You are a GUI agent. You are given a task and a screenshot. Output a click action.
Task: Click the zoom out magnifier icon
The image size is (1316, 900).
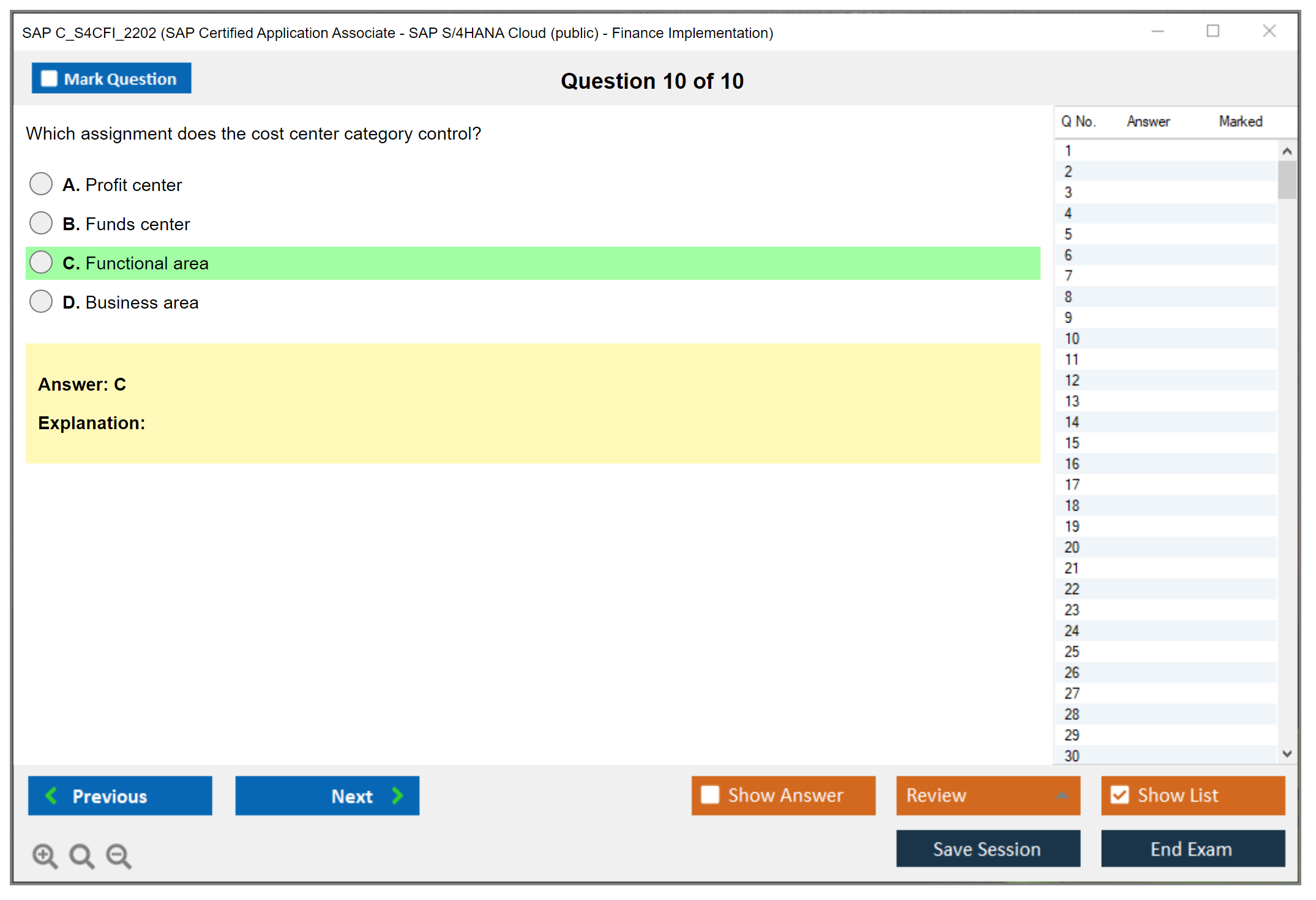[x=119, y=855]
